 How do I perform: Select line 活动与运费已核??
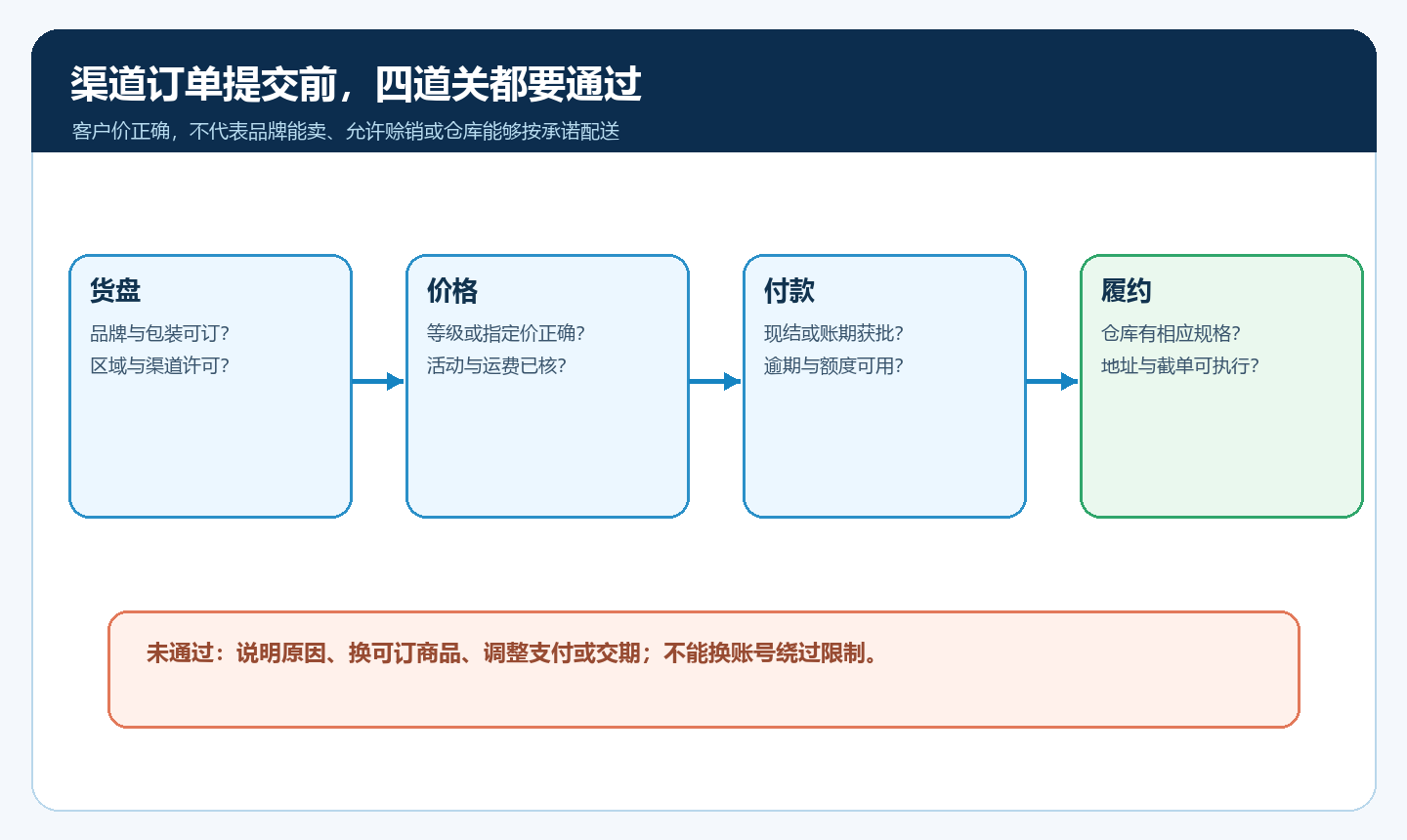tap(496, 365)
